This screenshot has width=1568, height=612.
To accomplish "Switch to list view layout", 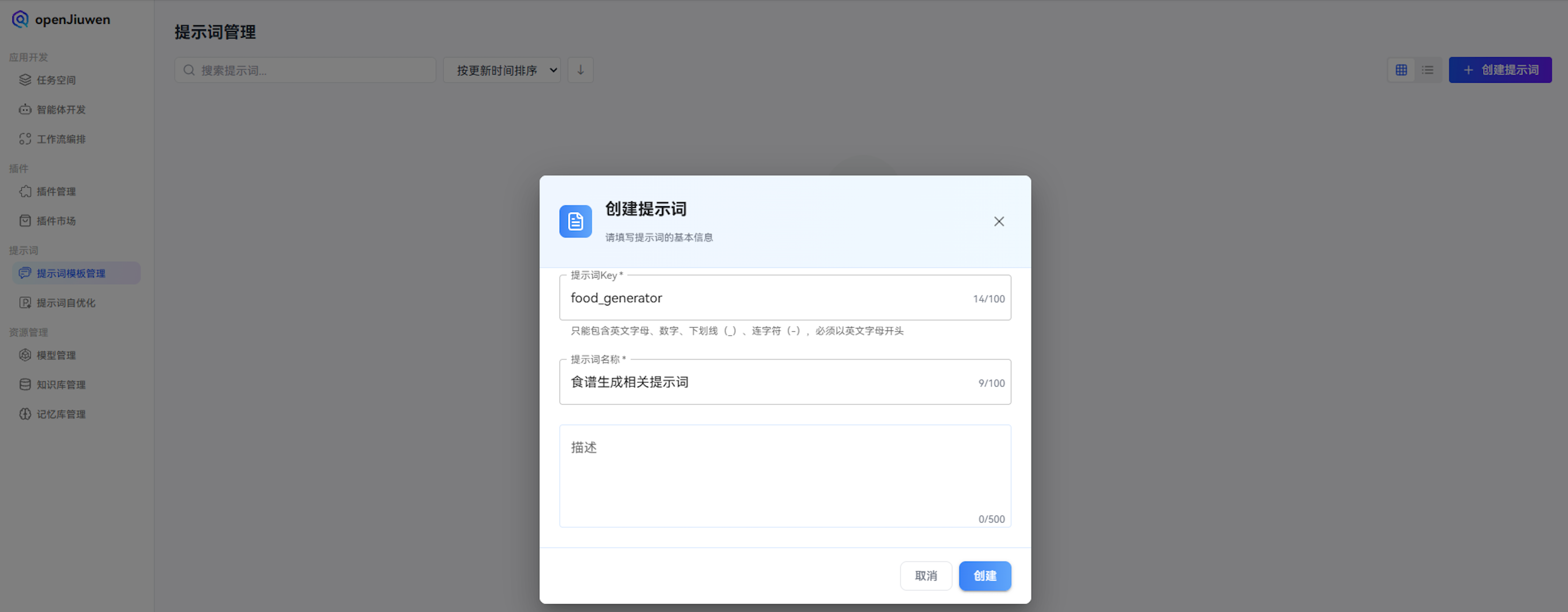I will pos(1428,70).
